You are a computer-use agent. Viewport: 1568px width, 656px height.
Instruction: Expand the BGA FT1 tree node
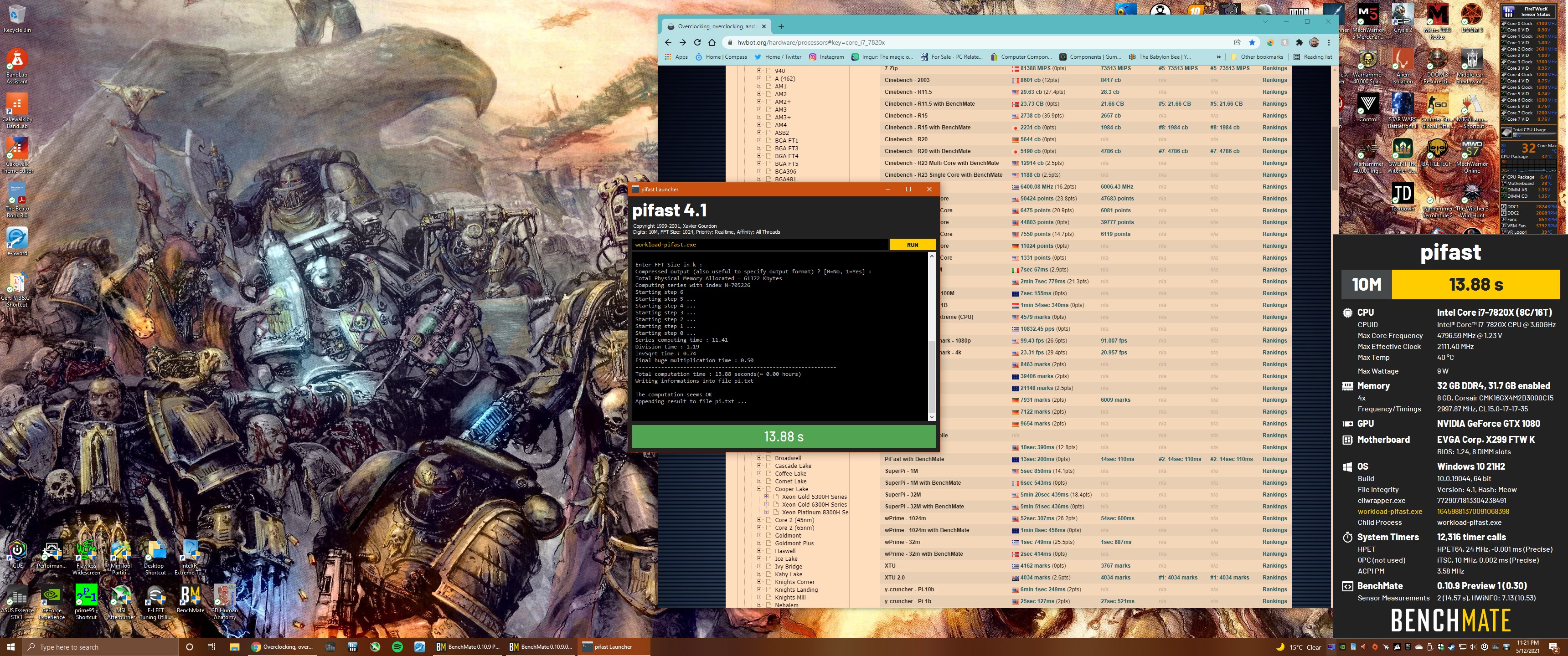click(x=759, y=141)
